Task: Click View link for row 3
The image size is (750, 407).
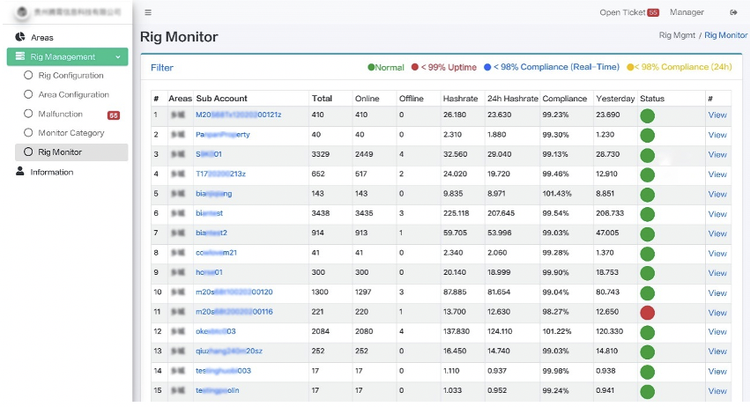Action: [717, 155]
